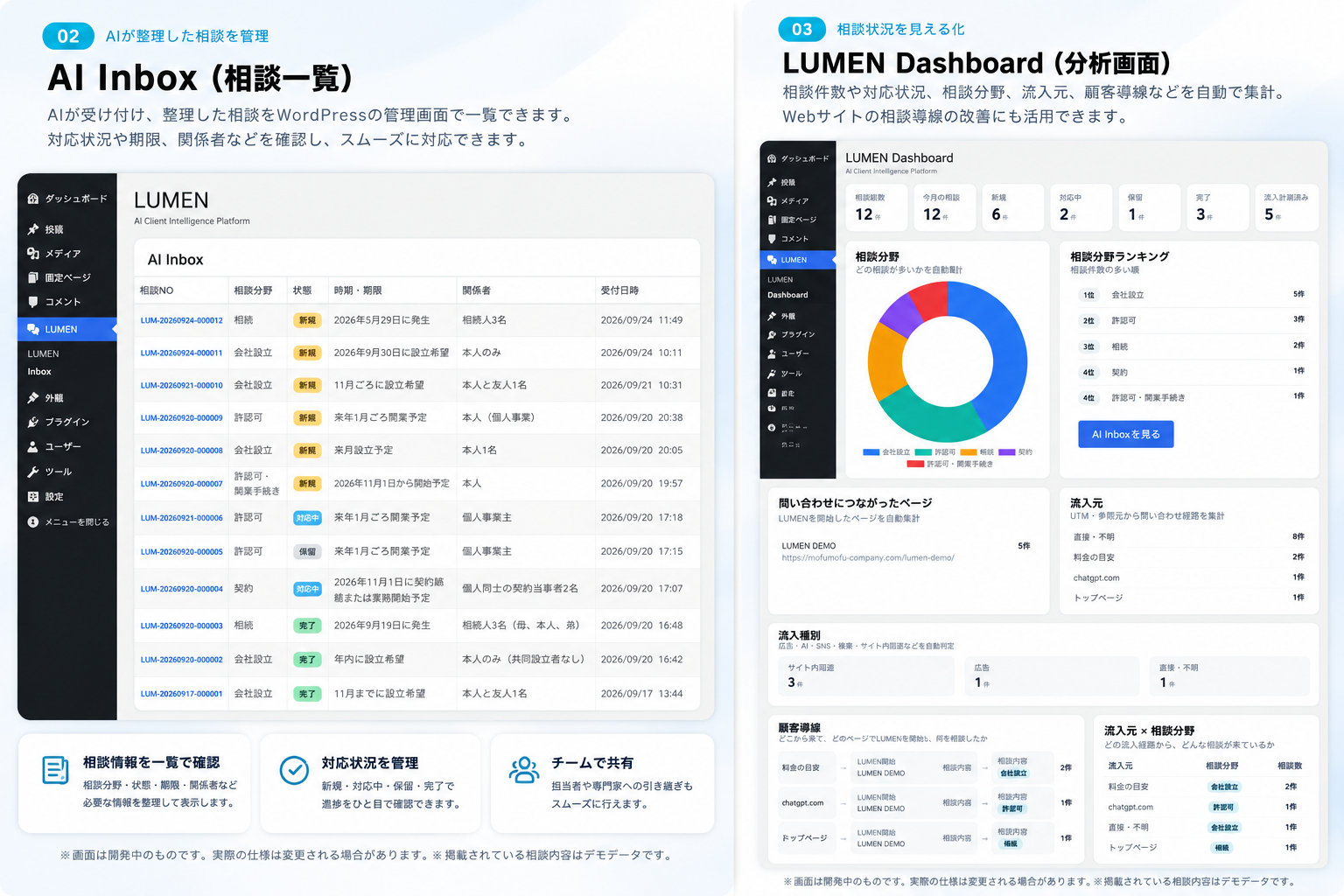
Task: Select highlighted LUMEN item in Dashboard window sidebar
Action: (797, 260)
